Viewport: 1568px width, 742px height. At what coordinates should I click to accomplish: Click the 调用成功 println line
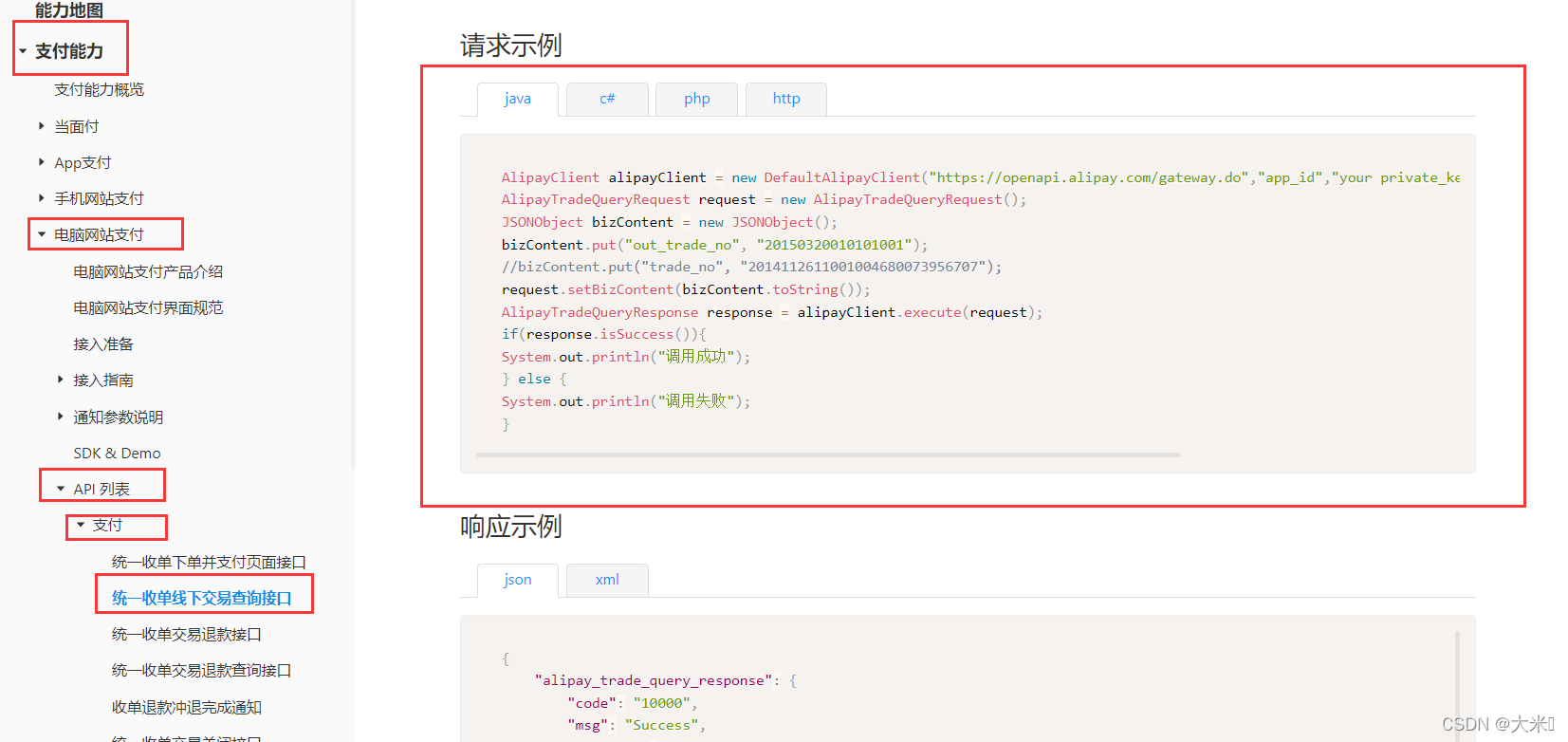pyautogui.click(x=626, y=357)
